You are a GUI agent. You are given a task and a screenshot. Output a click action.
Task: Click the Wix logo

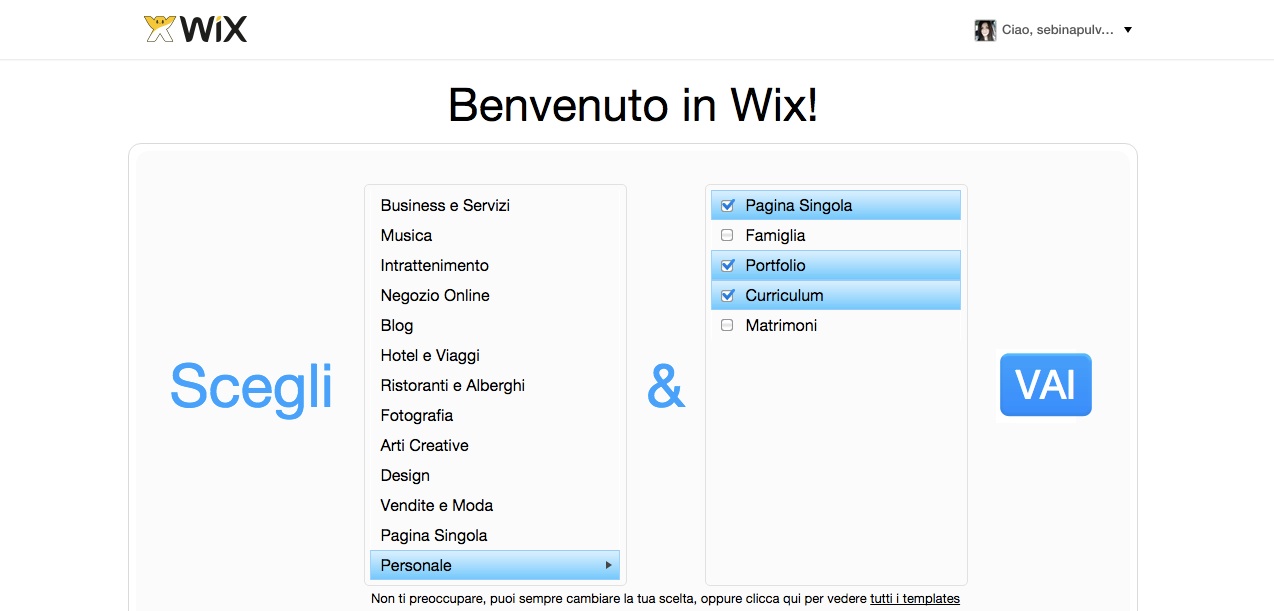(196, 29)
